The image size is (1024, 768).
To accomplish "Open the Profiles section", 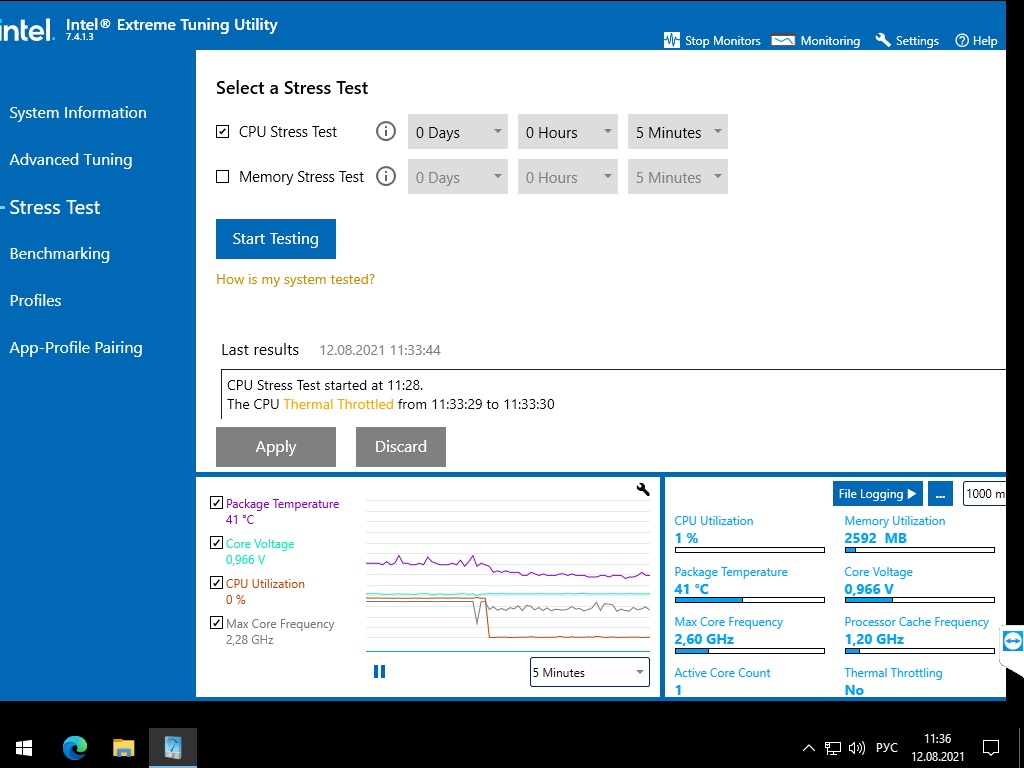I will [35, 300].
